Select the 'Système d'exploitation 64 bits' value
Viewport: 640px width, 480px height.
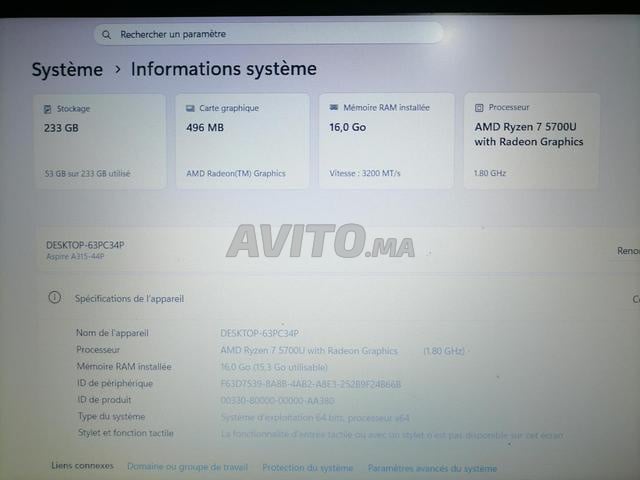click(x=315, y=418)
